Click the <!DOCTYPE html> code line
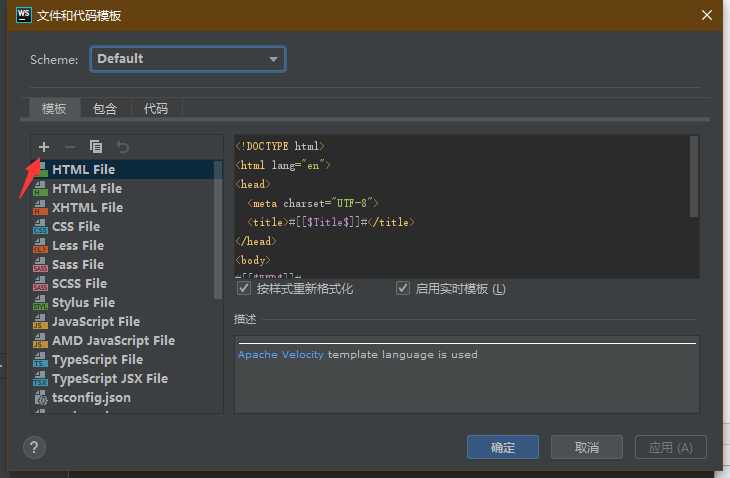This screenshot has height=478, width=730. click(x=280, y=147)
